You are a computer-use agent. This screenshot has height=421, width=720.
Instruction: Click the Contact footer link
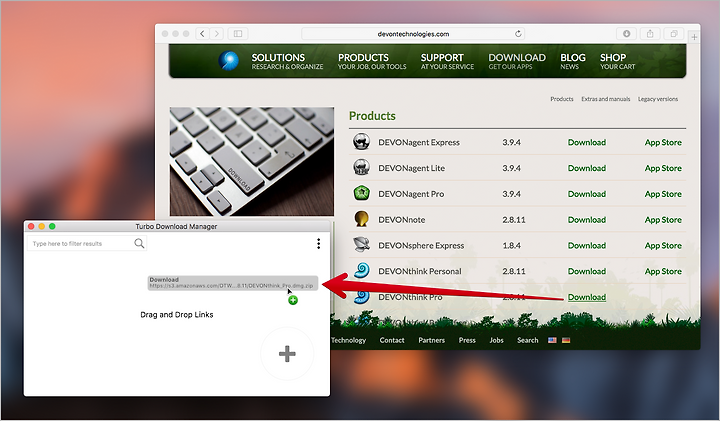392,340
